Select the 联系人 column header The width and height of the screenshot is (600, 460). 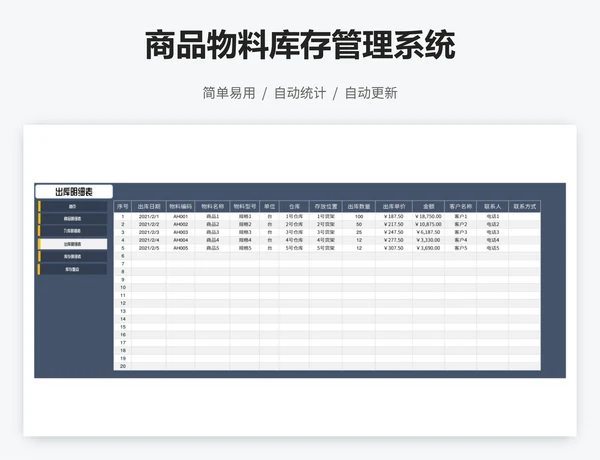point(492,207)
